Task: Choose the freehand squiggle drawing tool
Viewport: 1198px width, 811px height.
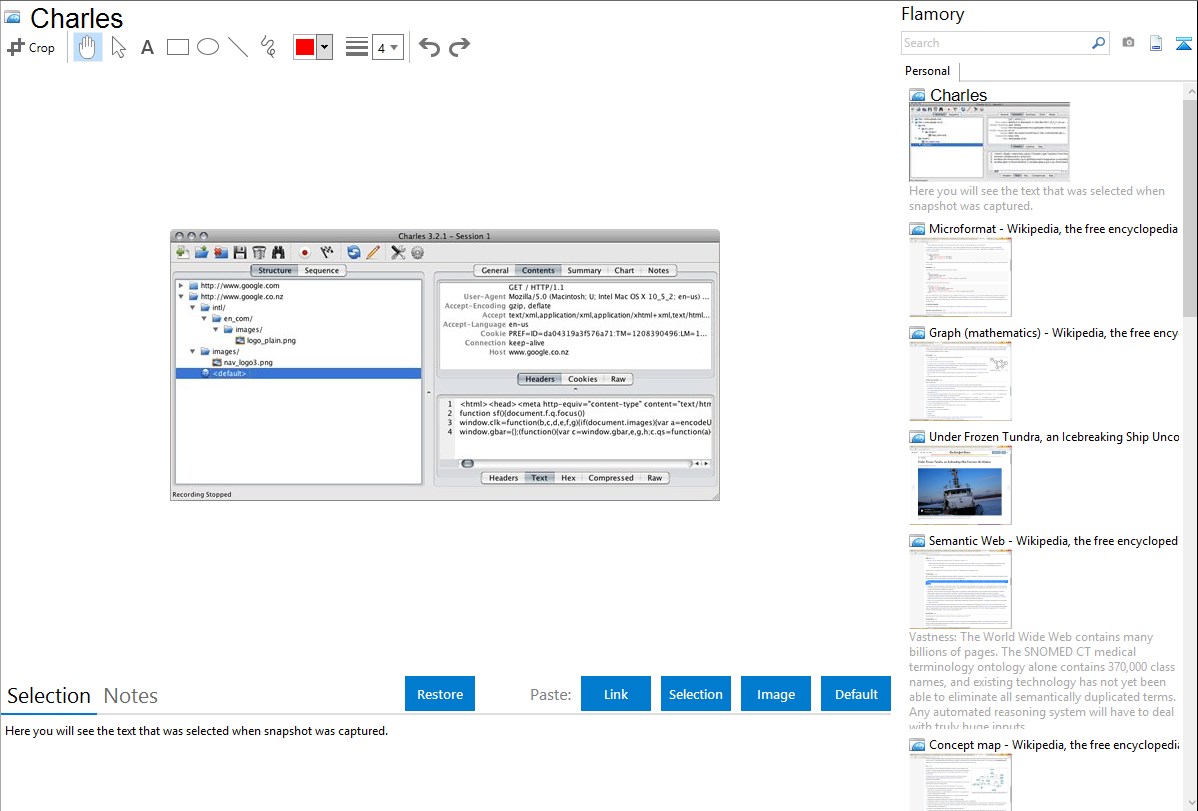Action: point(268,47)
